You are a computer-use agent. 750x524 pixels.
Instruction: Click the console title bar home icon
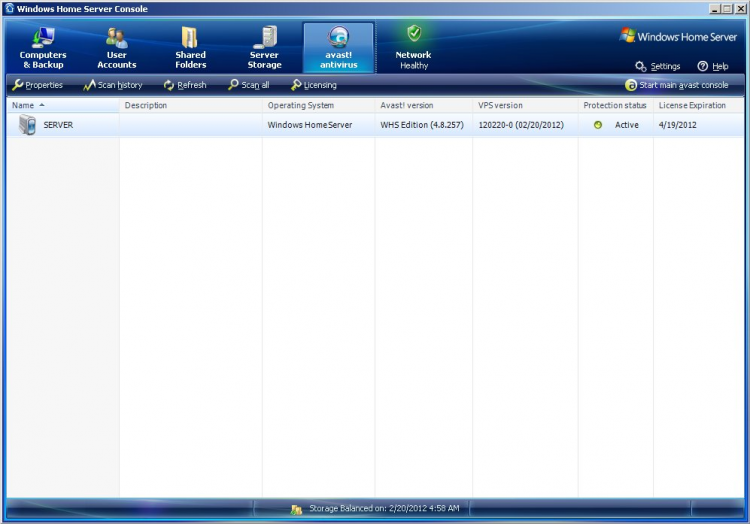point(9,8)
